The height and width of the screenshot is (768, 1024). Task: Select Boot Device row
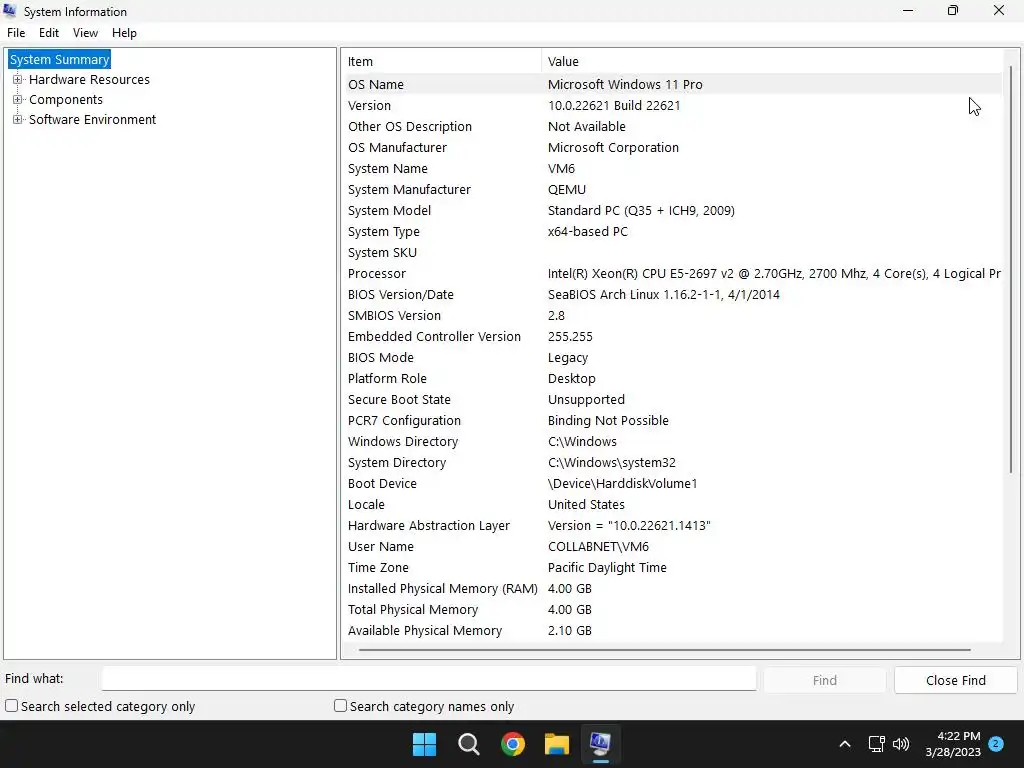[x=673, y=483]
